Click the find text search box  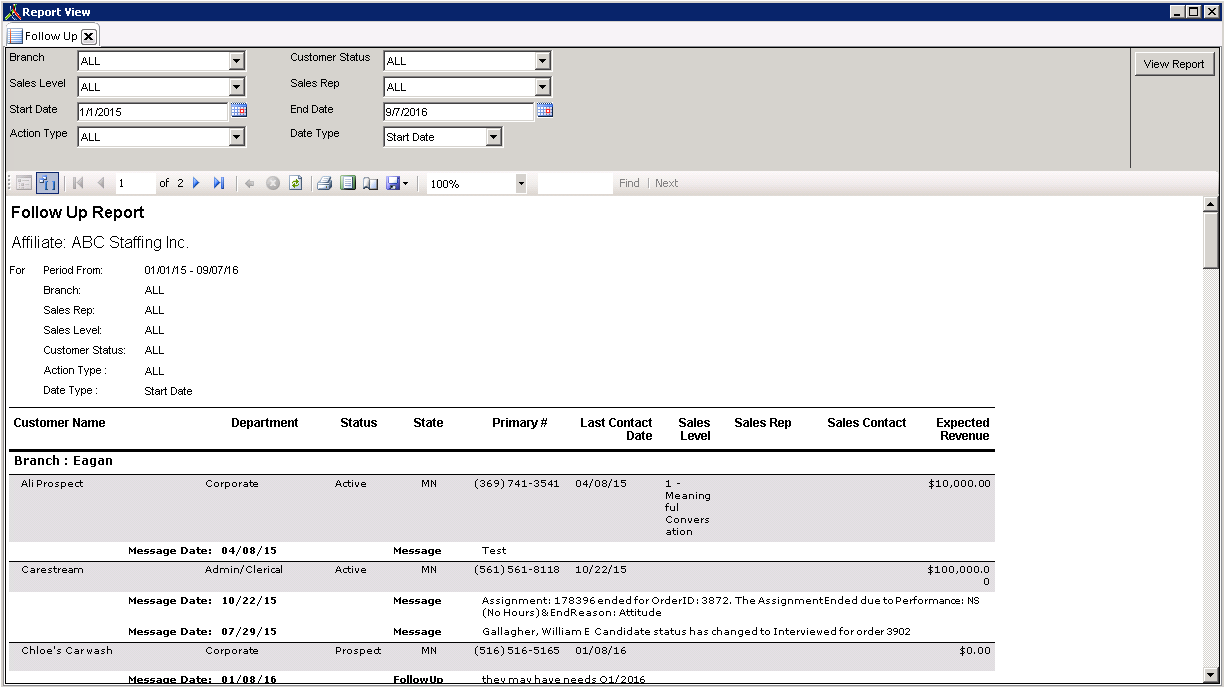coord(575,184)
